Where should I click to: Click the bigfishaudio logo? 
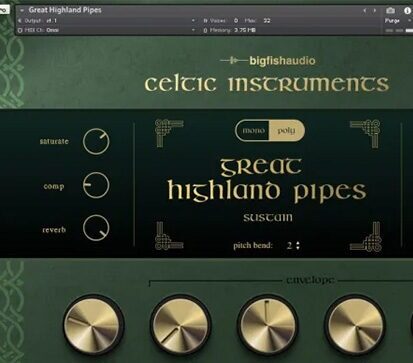pos(268,61)
